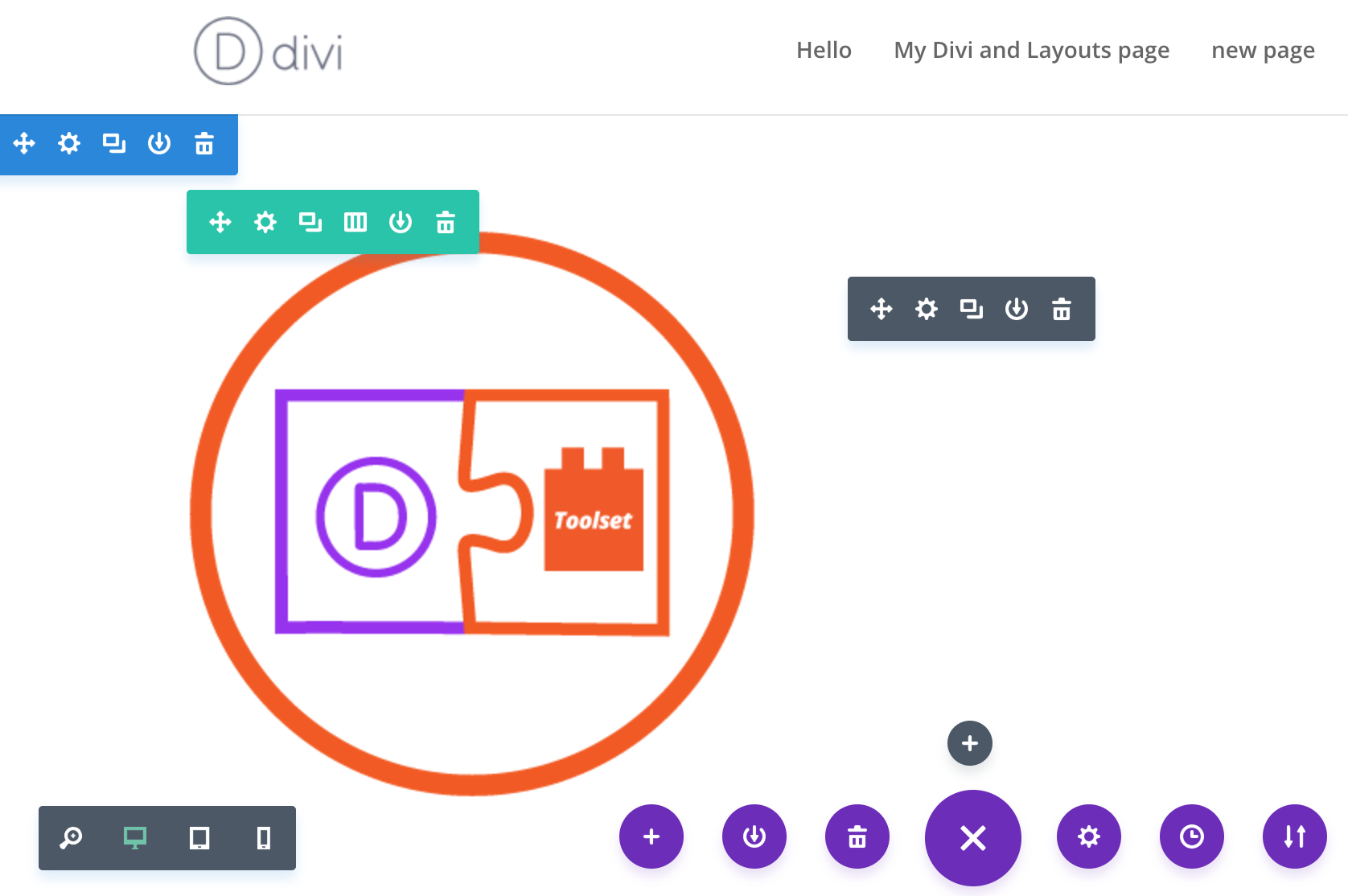
Task: Switch to tablet preview mode
Action: (199, 838)
